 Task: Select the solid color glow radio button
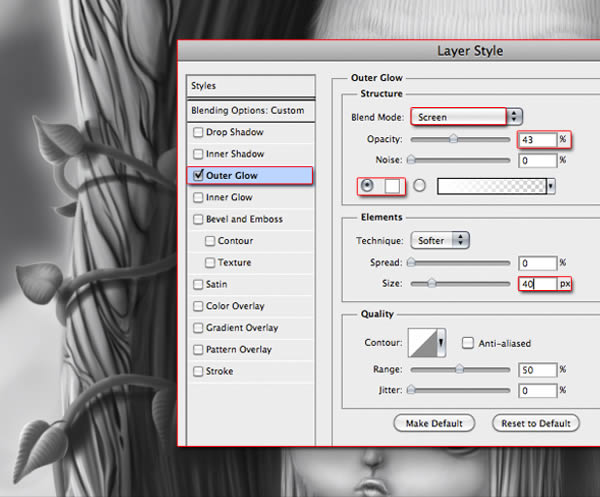(367, 186)
